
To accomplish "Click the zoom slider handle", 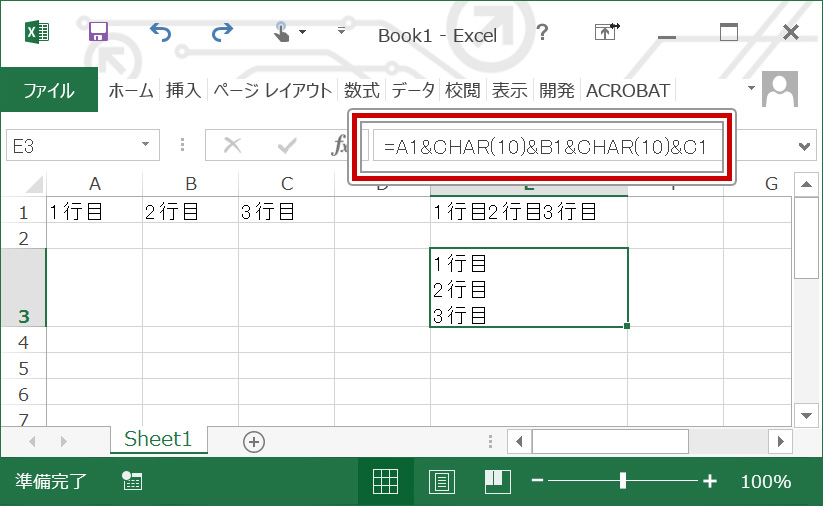I will [x=622, y=480].
